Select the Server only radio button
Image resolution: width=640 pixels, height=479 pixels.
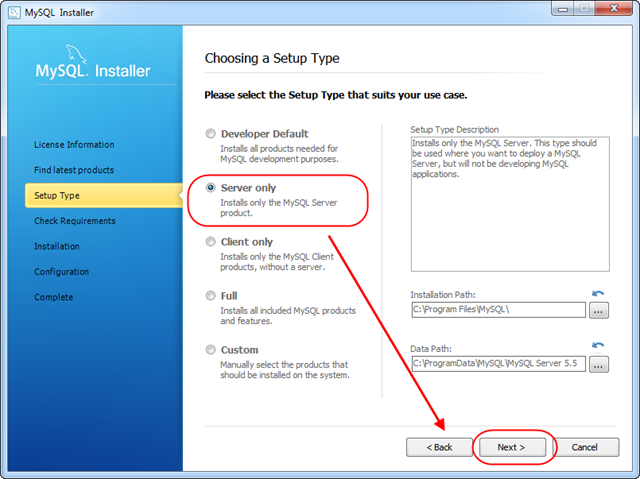coord(210,188)
